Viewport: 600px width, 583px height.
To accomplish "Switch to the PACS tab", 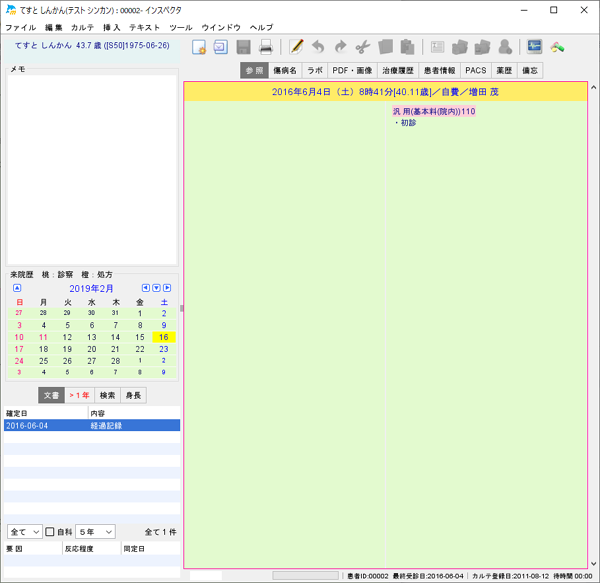I will [x=476, y=70].
